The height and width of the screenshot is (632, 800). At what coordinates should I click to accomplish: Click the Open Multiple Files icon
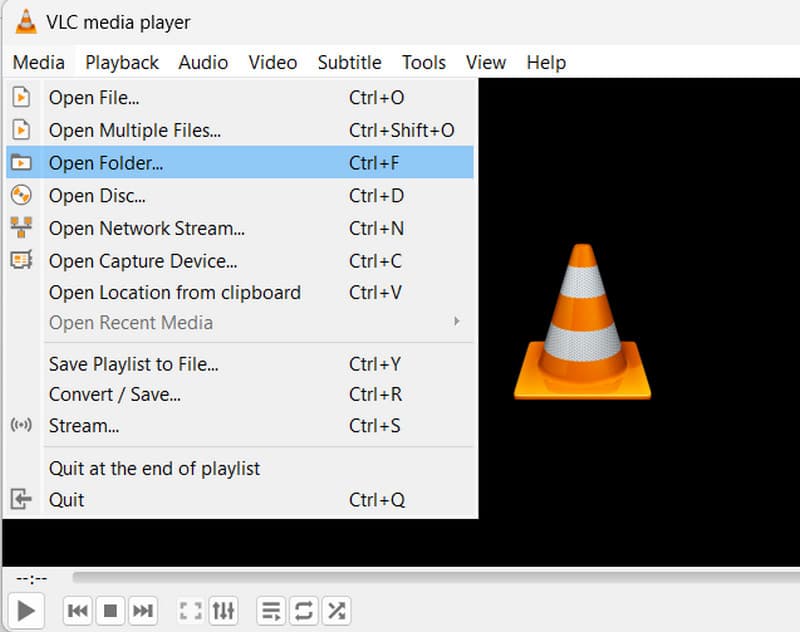coord(21,130)
